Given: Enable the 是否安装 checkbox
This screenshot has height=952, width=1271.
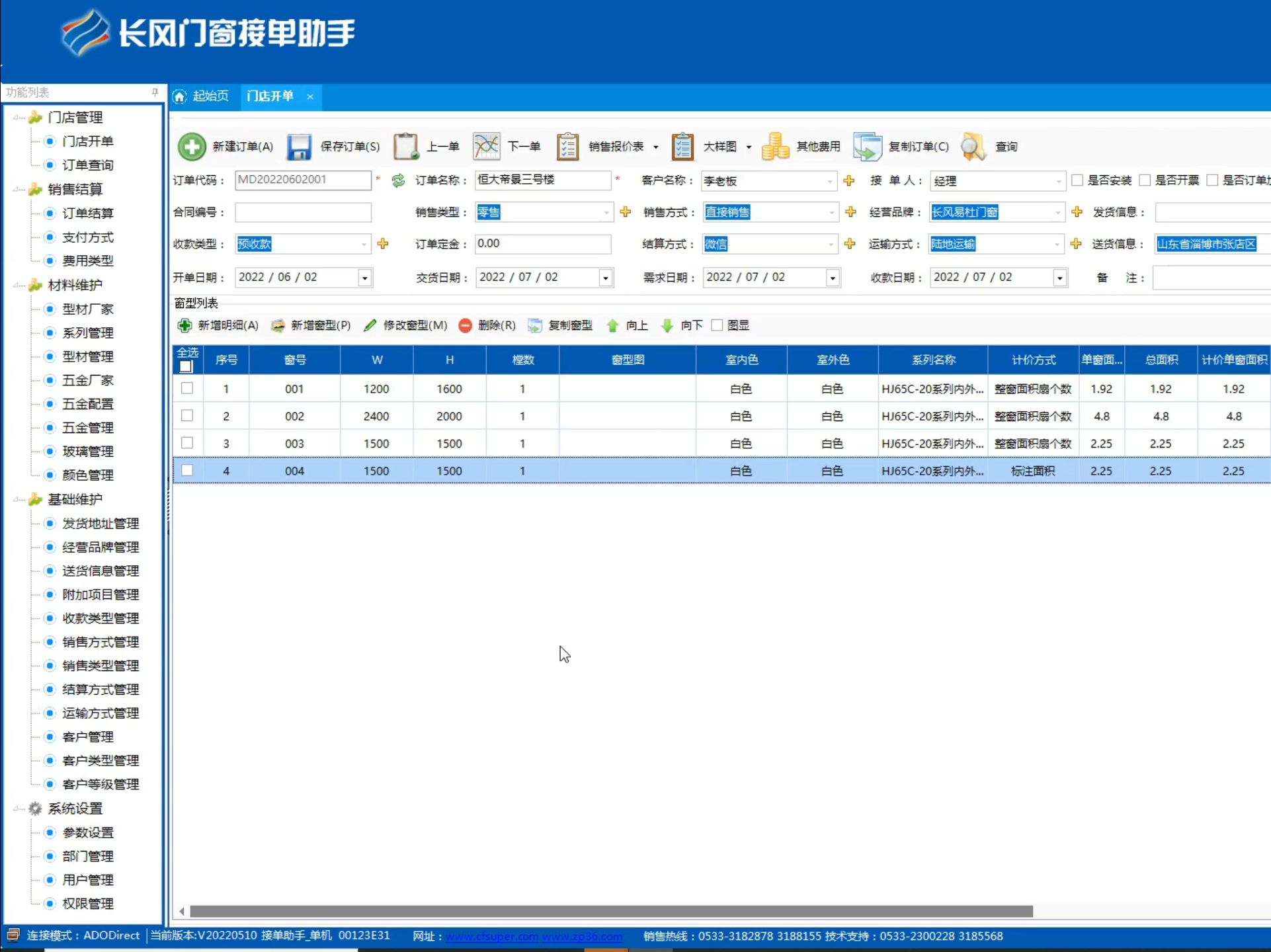Looking at the screenshot, I should pos(1077,180).
